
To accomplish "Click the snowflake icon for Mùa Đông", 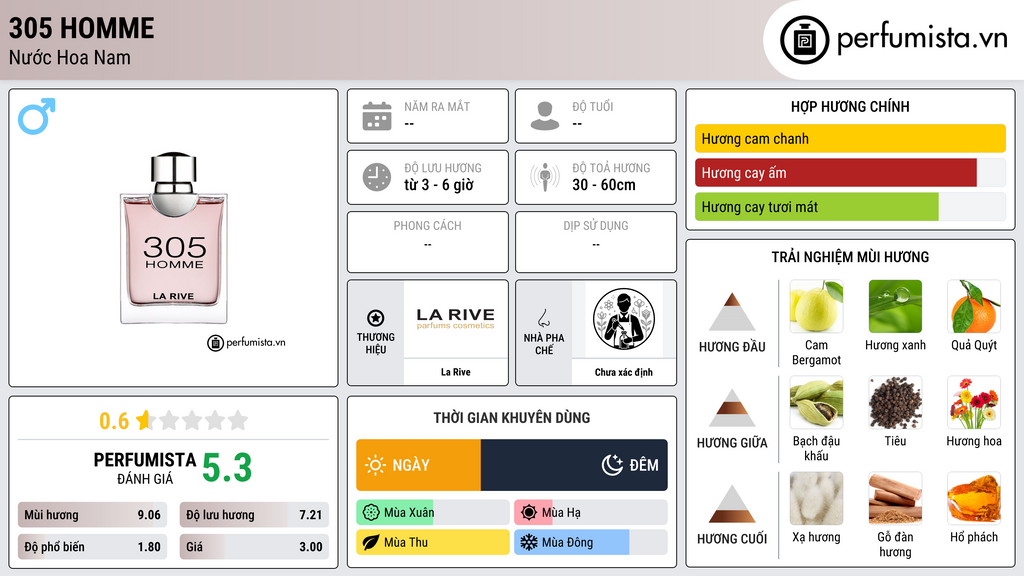I will tap(529, 542).
